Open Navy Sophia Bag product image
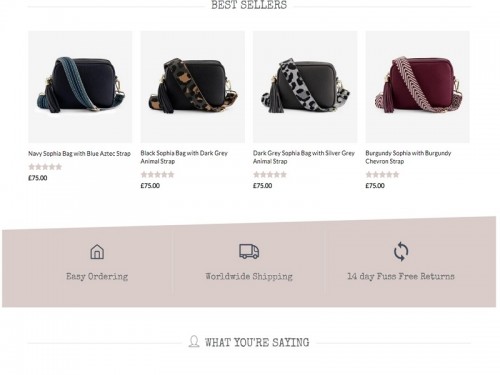Viewport: 500px width, 375px height. click(80, 87)
